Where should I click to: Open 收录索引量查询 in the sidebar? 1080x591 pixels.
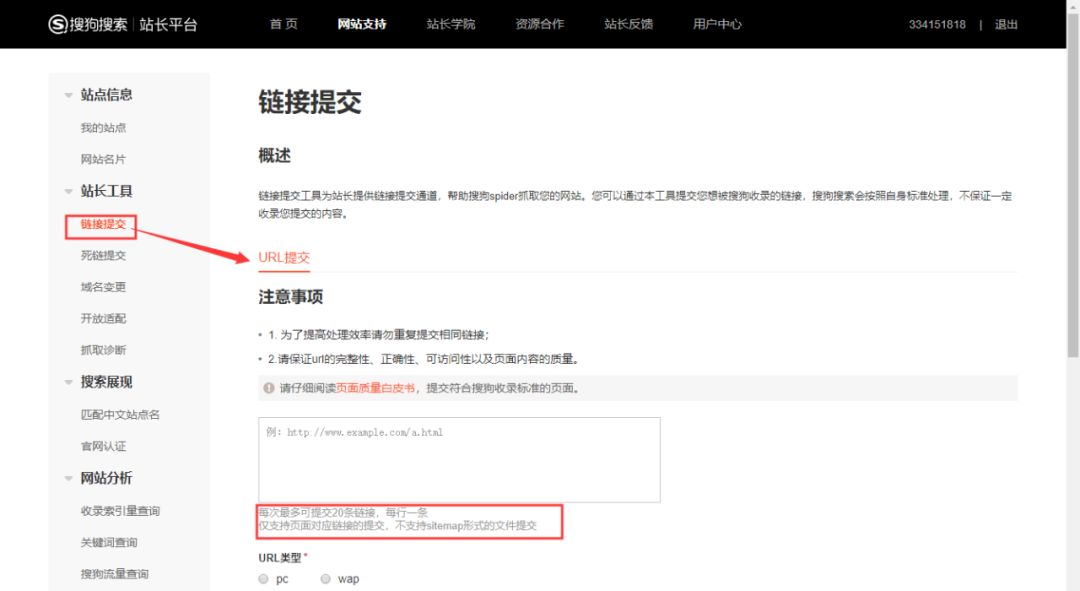[120, 511]
